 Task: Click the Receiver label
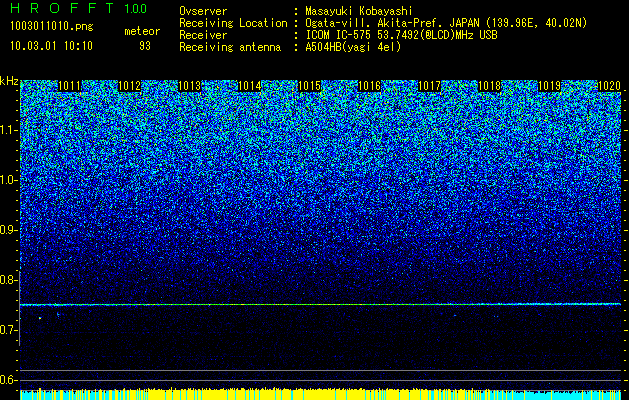[203, 35]
